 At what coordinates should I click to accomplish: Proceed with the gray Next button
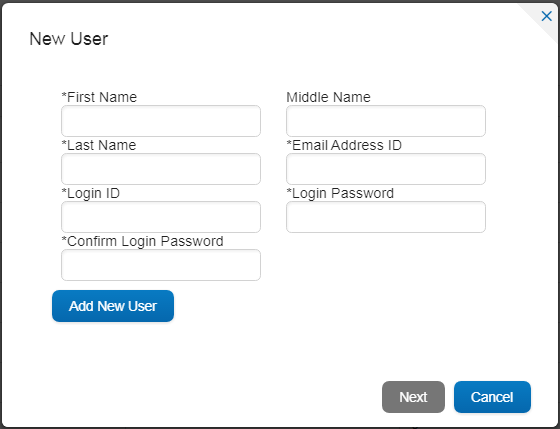click(x=413, y=397)
